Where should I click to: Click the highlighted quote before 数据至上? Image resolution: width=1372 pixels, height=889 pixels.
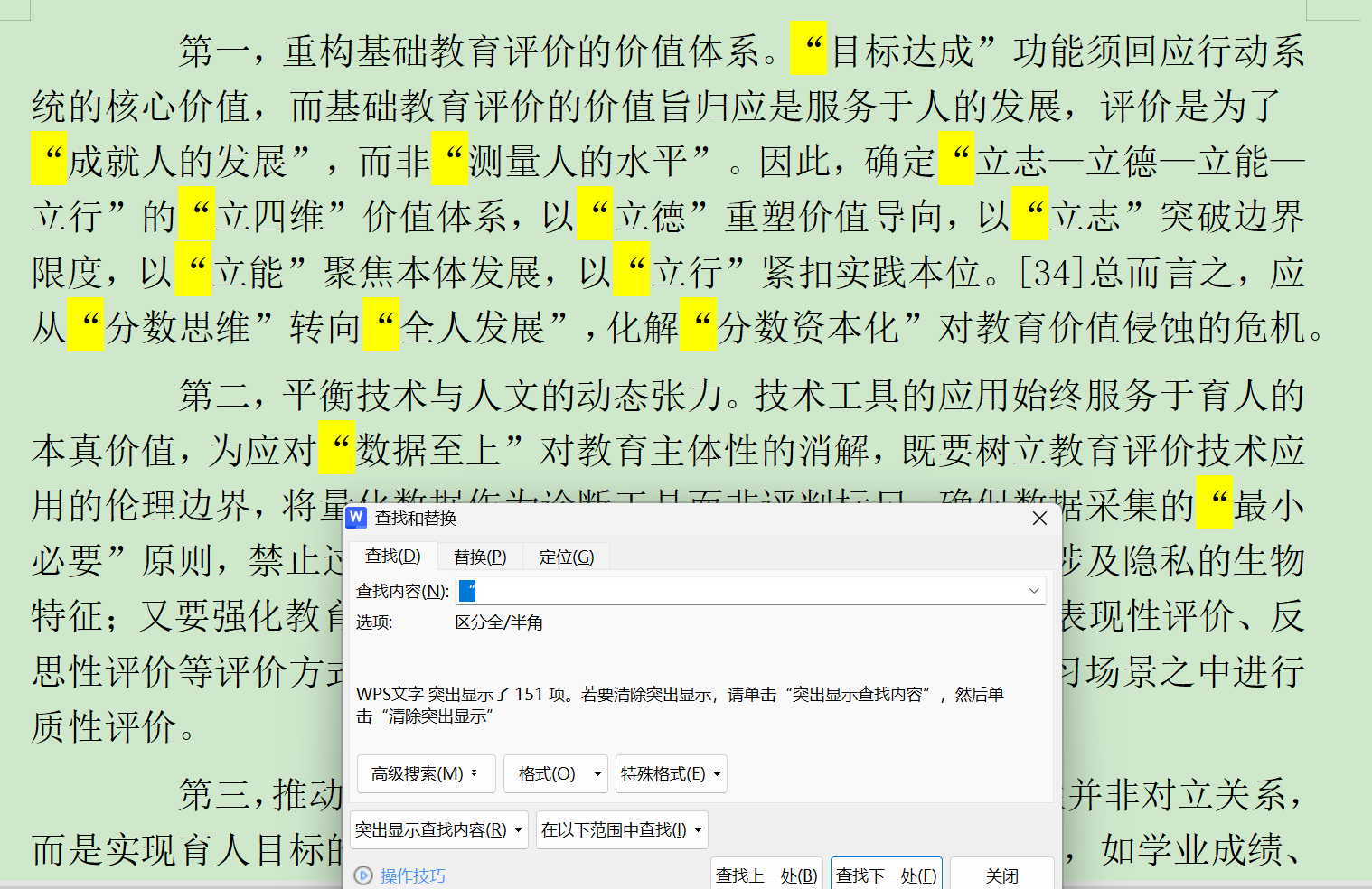[337, 449]
